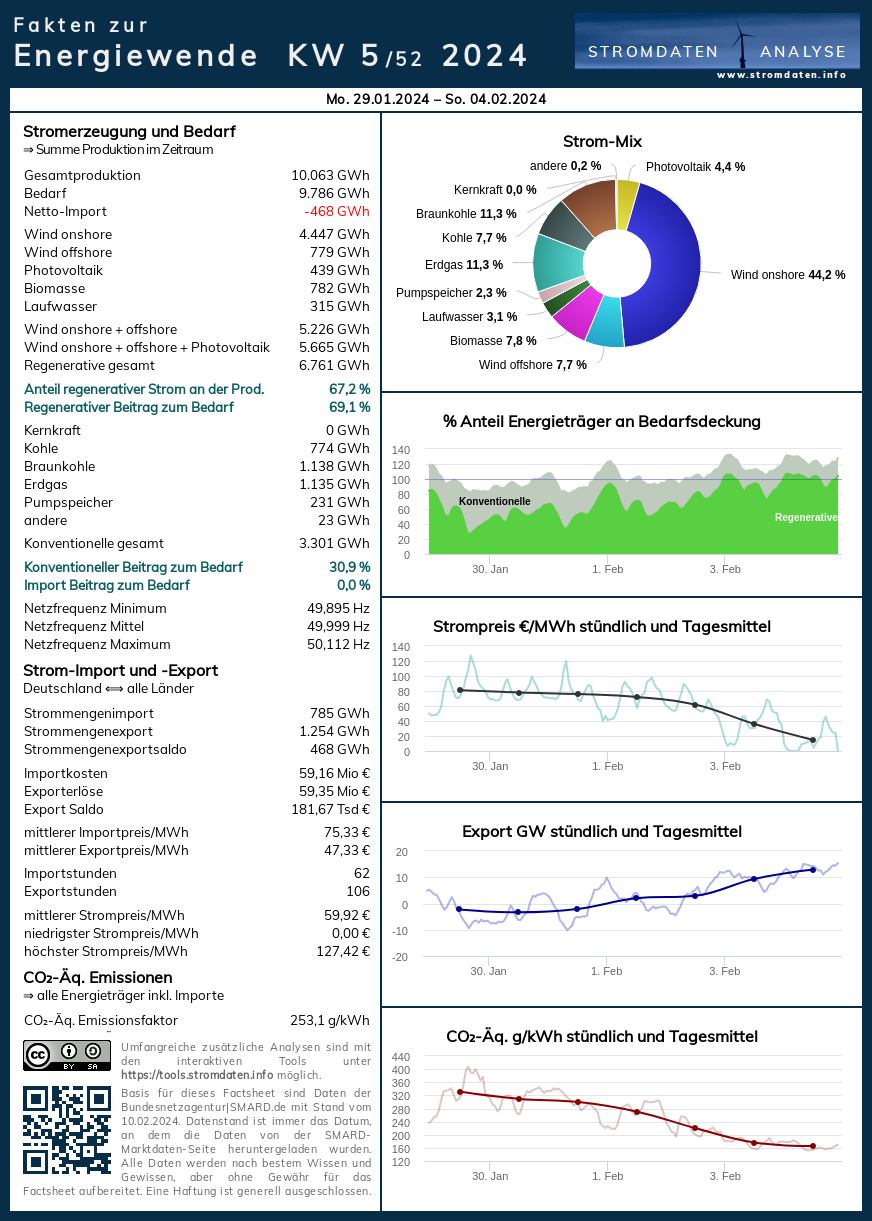The height and width of the screenshot is (1221, 872).
Task: Click the QR code in bottom-left corner
Action: [67, 1130]
